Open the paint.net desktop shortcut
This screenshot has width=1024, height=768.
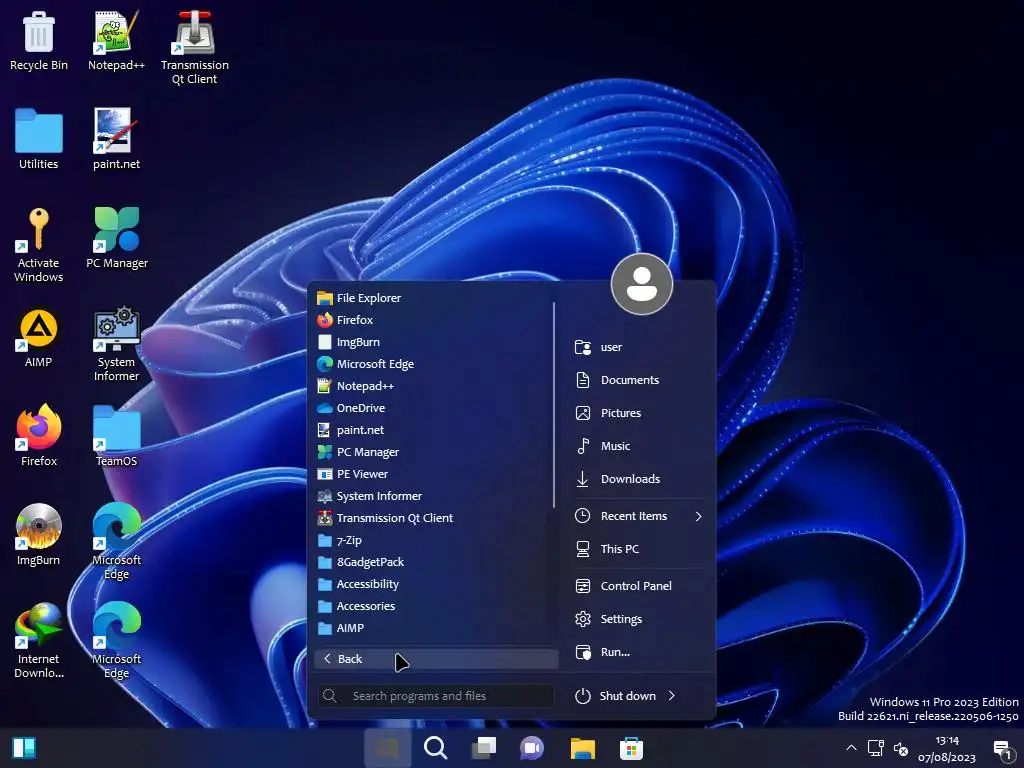click(116, 139)
